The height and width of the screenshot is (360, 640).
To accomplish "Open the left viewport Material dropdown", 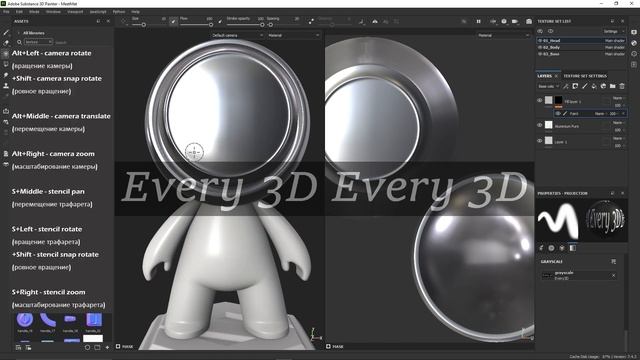I will (293, 36).
